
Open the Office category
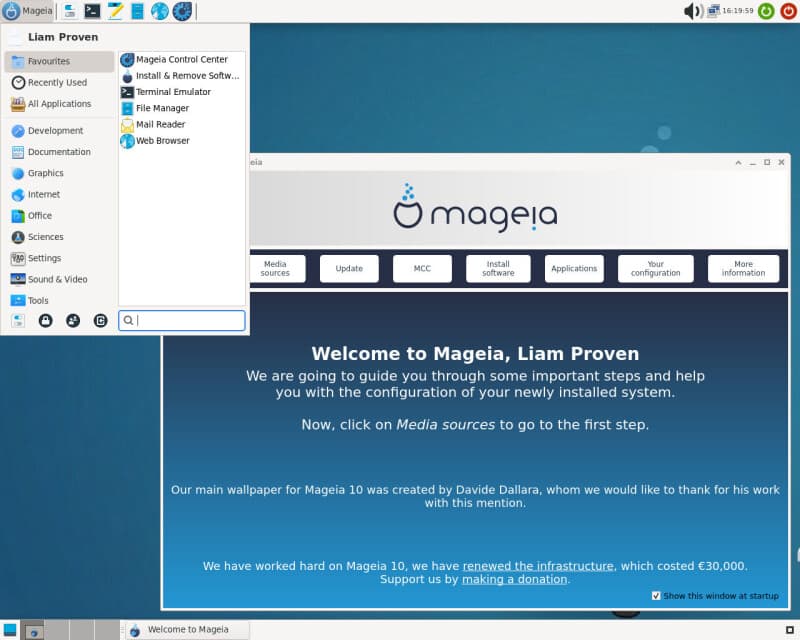point(59,216)
